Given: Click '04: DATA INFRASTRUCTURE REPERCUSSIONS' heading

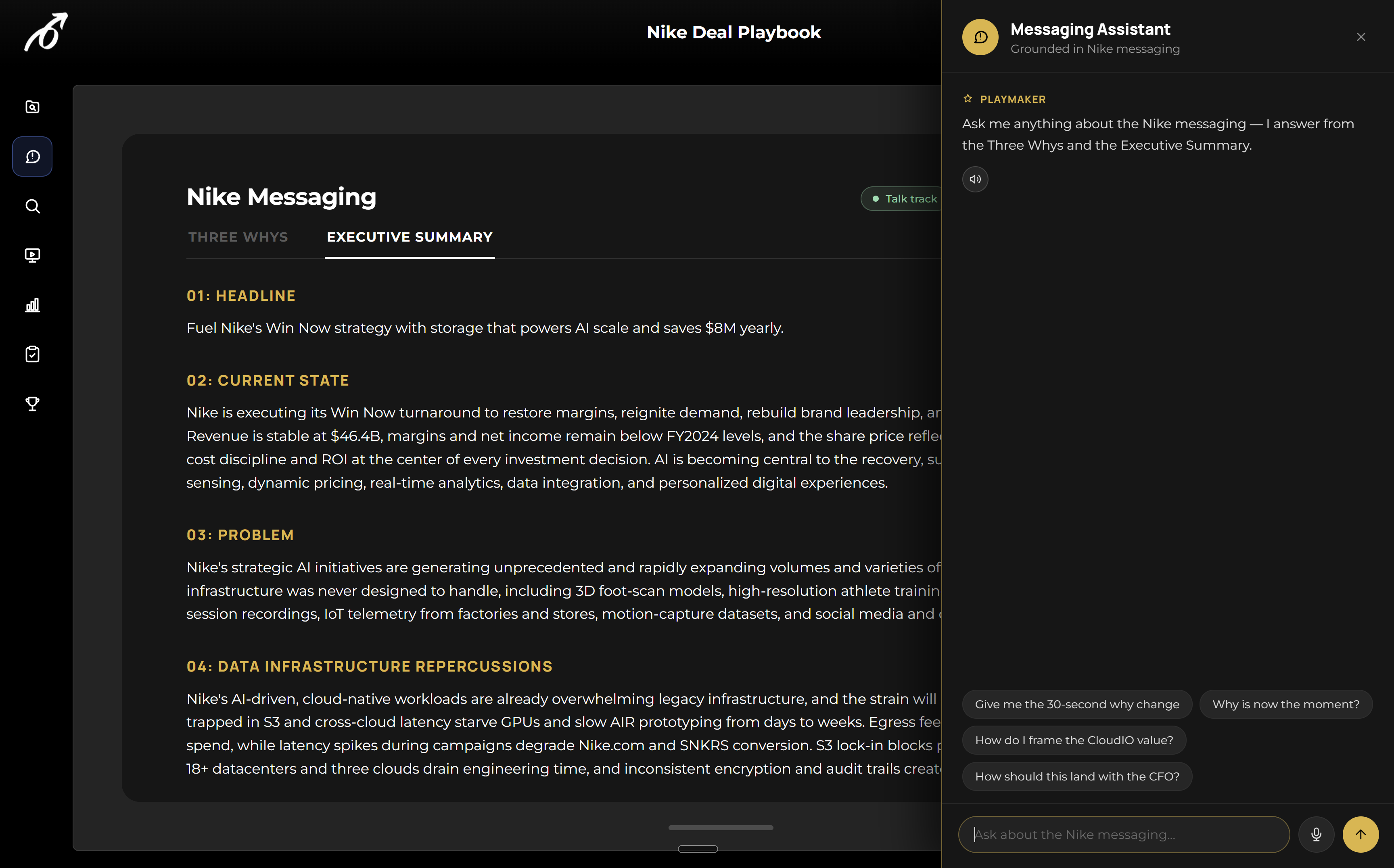Looking at the screenshot, I should pyautogui.click(x=370, y=666).
